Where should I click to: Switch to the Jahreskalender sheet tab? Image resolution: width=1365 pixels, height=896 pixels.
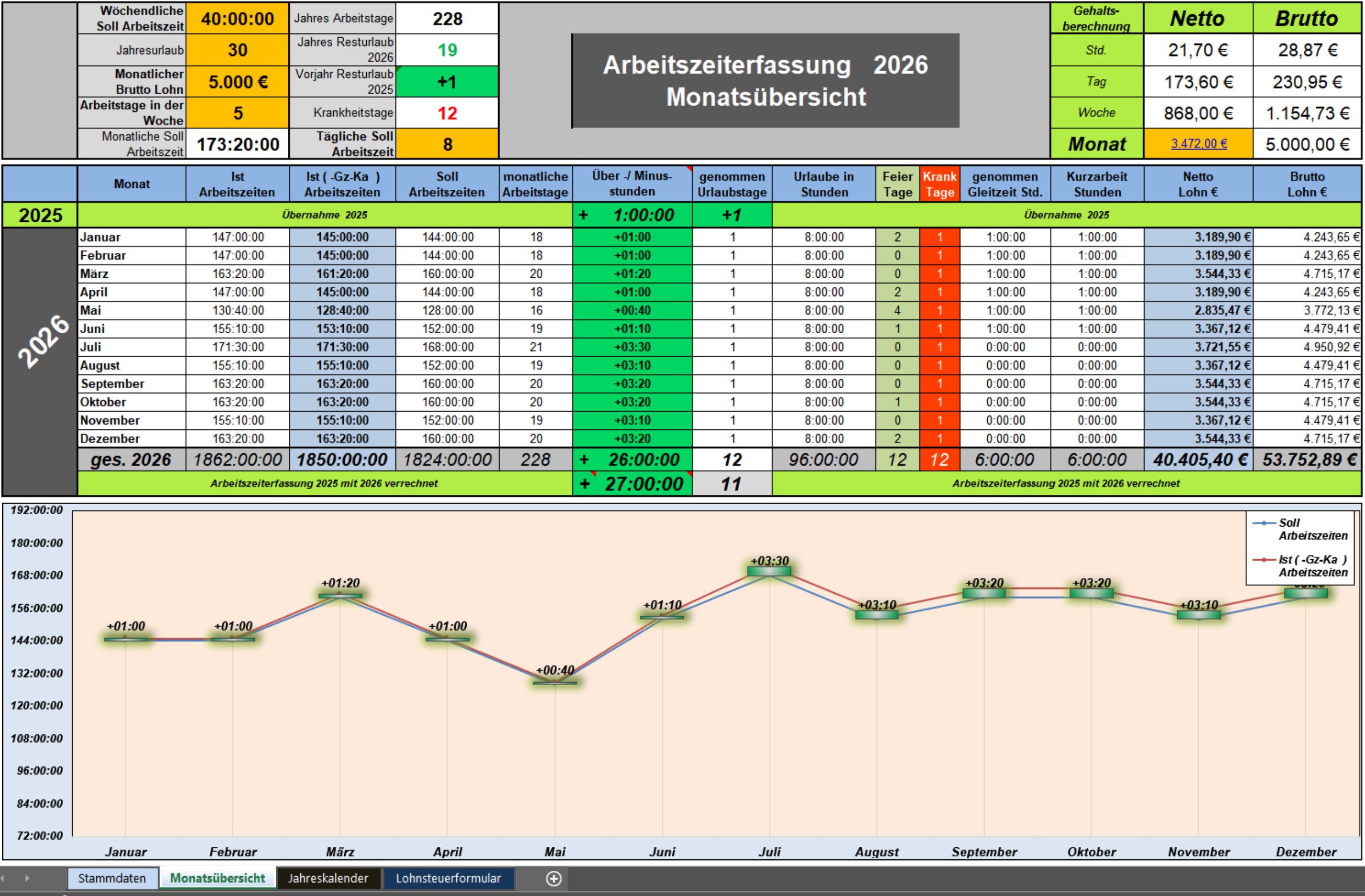[328, 878]
